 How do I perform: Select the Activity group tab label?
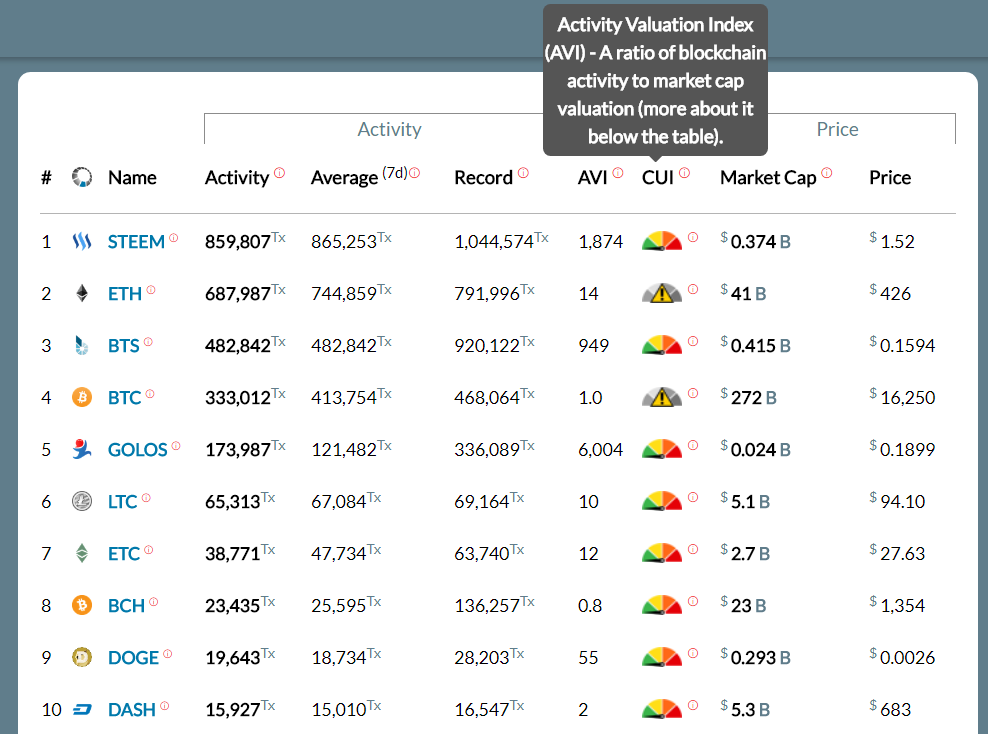click(389, 129)
